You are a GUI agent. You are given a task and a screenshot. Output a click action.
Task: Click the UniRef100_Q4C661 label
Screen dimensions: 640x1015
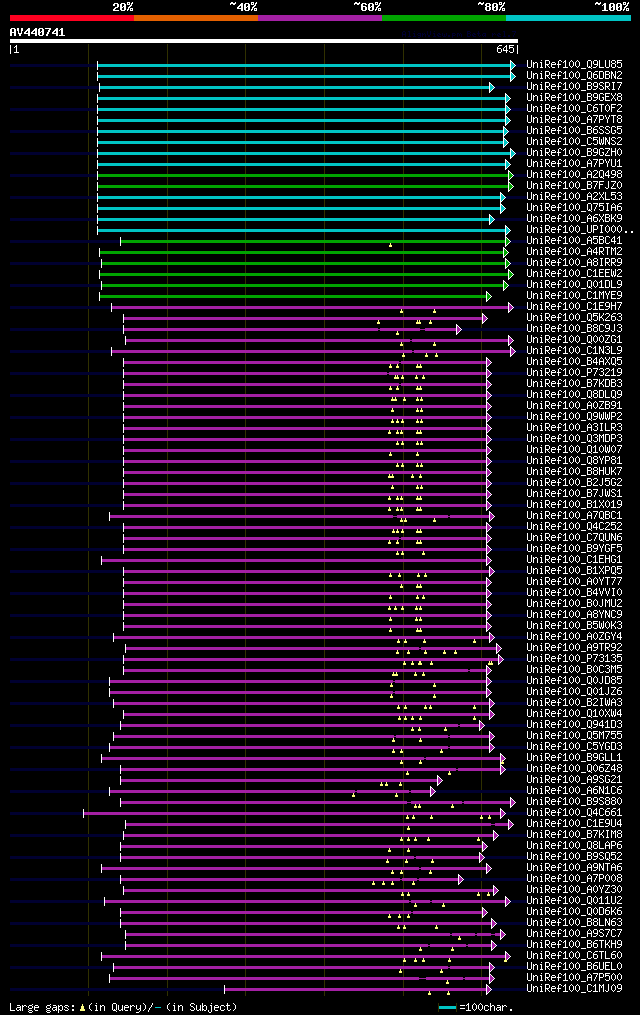tap(574, 813)
